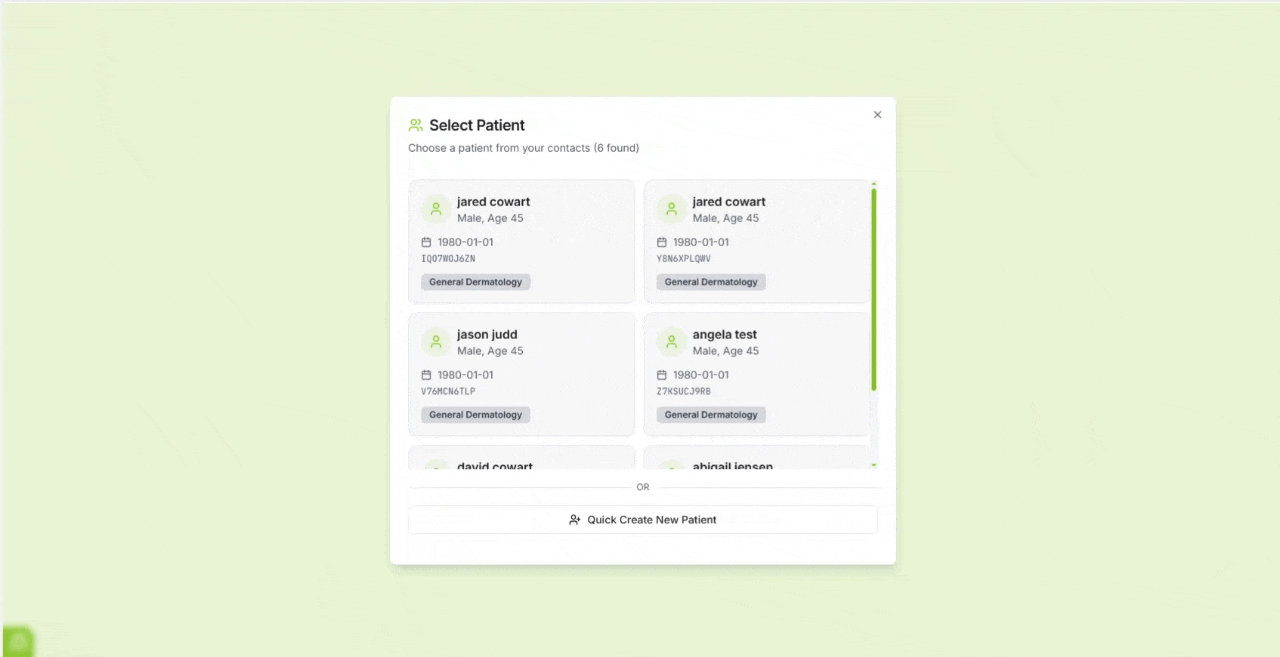
Task: Click jason judd's avatar icon
Action: (436, 342)
